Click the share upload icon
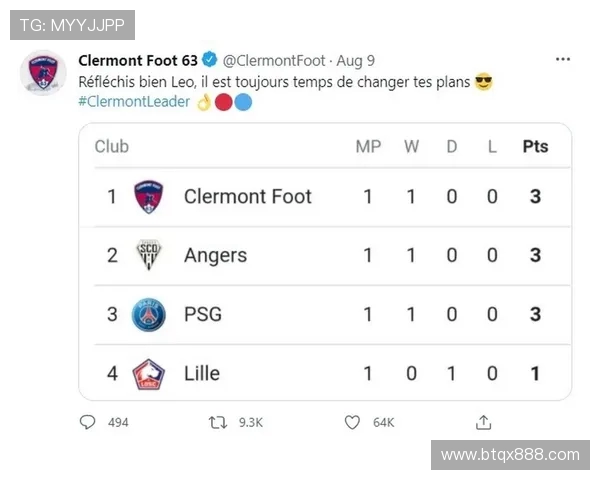This screenshot has width=600, height=480. pos(484,423)
